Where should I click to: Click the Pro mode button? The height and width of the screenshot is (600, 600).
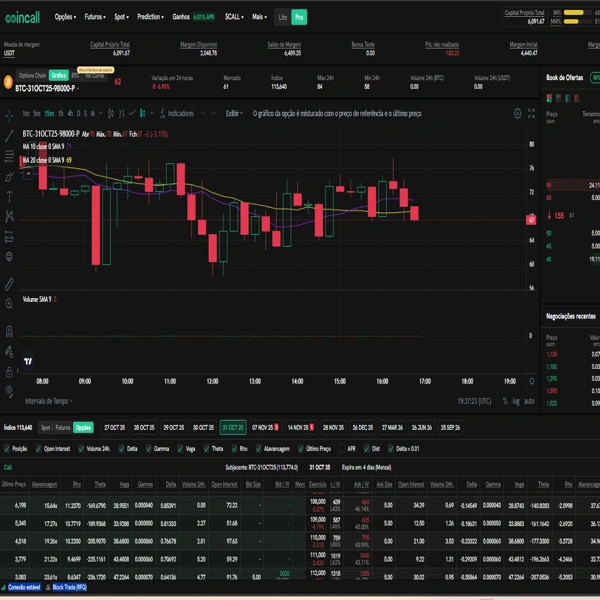coord(299,17)
